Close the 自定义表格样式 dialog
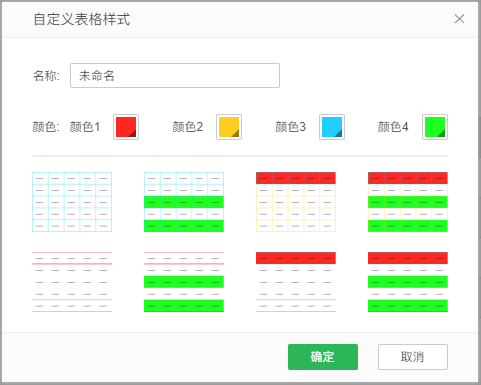481x385 pixels. 459,19
